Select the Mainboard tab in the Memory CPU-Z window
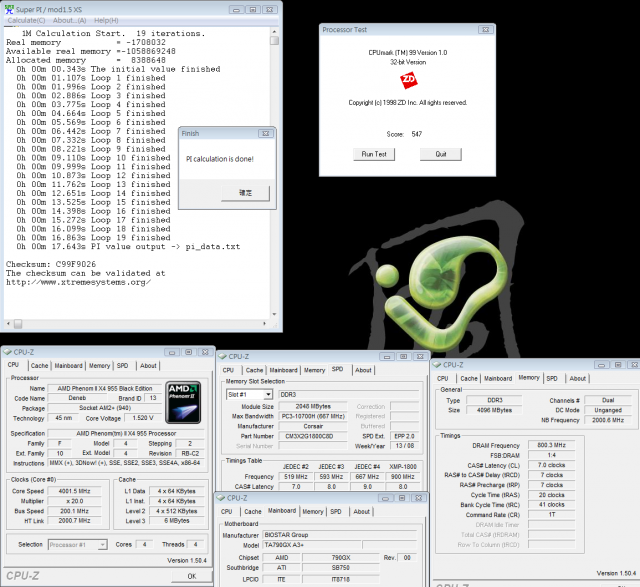The height and width of the screenshot is (587, 640). [x=498, y=378]
